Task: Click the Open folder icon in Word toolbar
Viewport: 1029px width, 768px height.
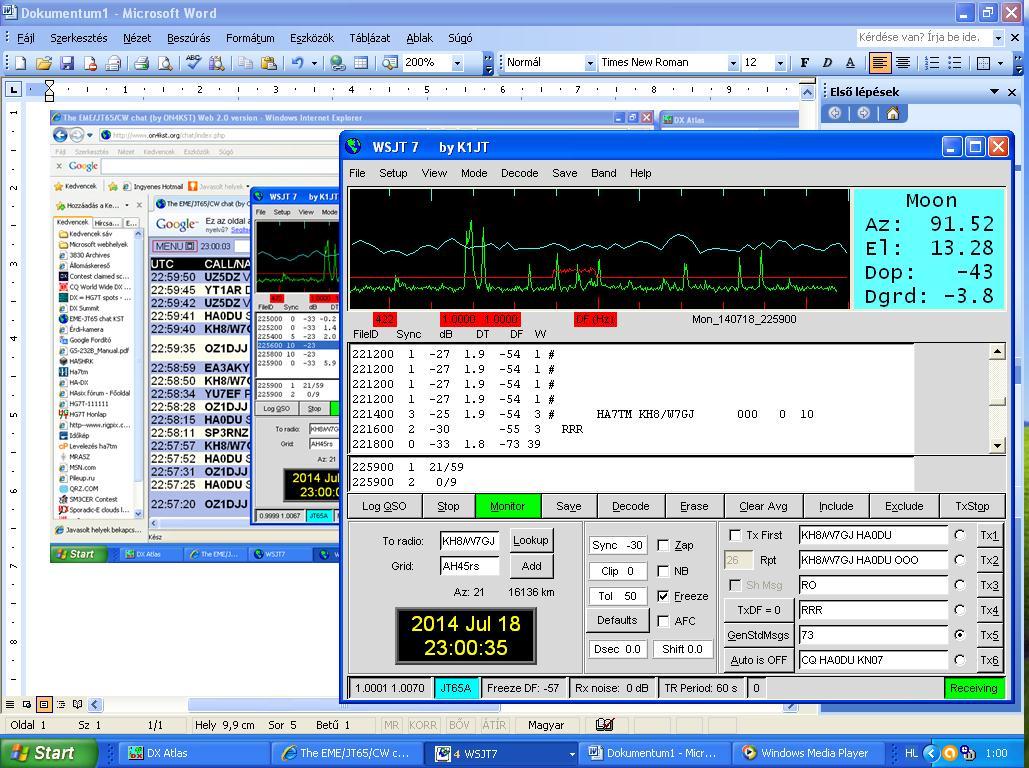Action: (x=44, y=63)
